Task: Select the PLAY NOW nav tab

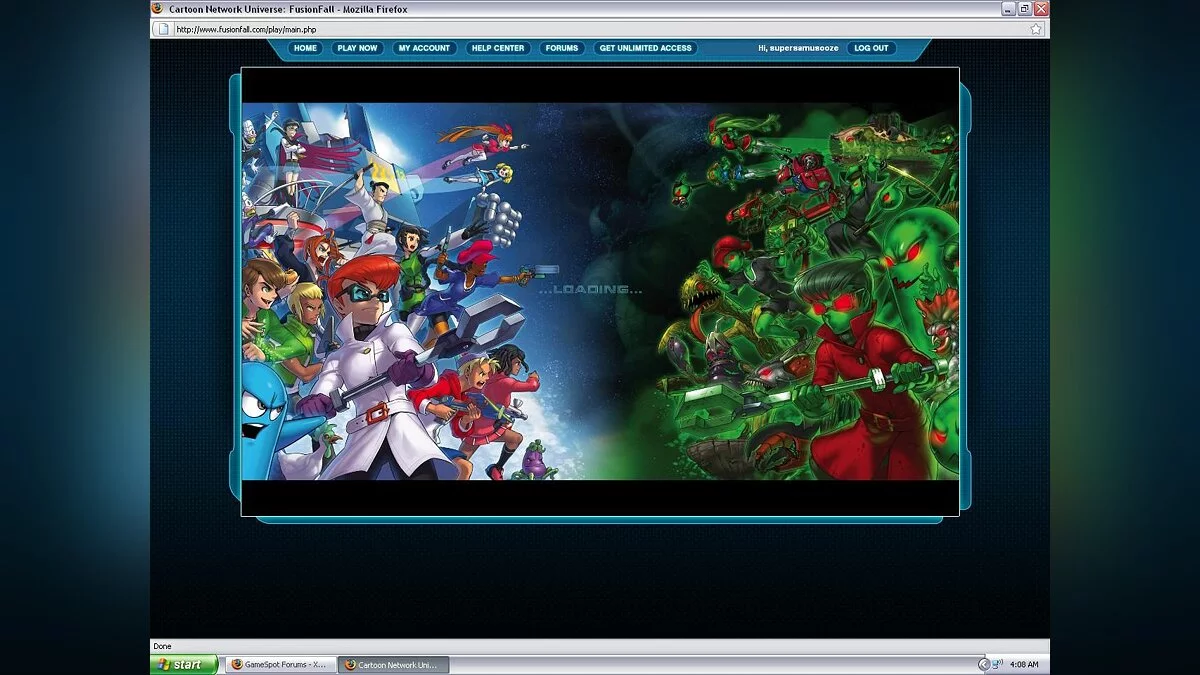Action: pyautogui.click(x=357, y=48)
